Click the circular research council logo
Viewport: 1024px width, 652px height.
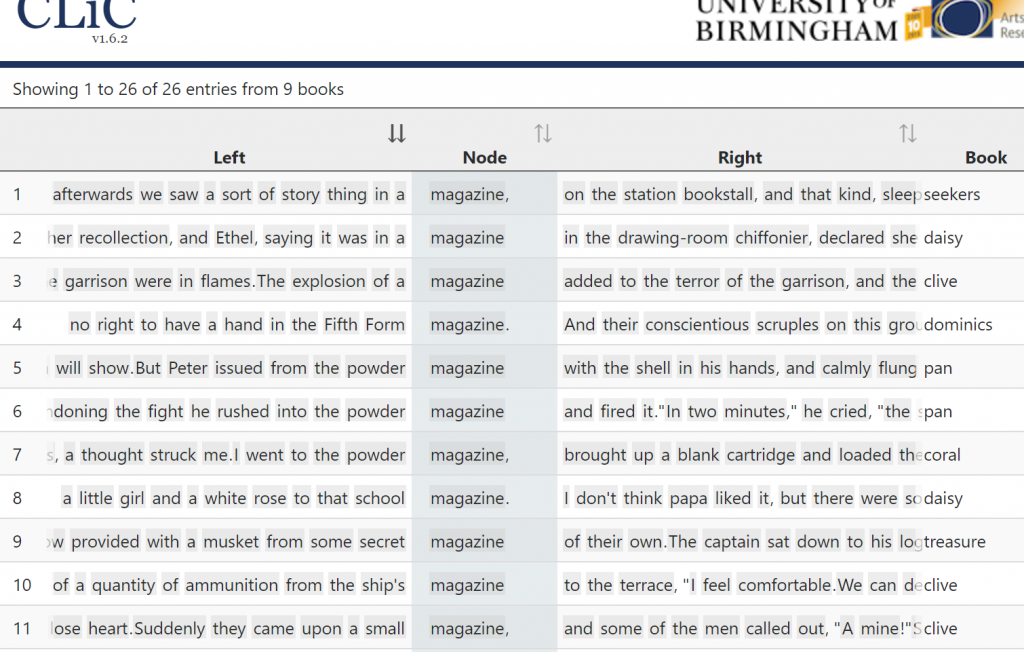962,20
